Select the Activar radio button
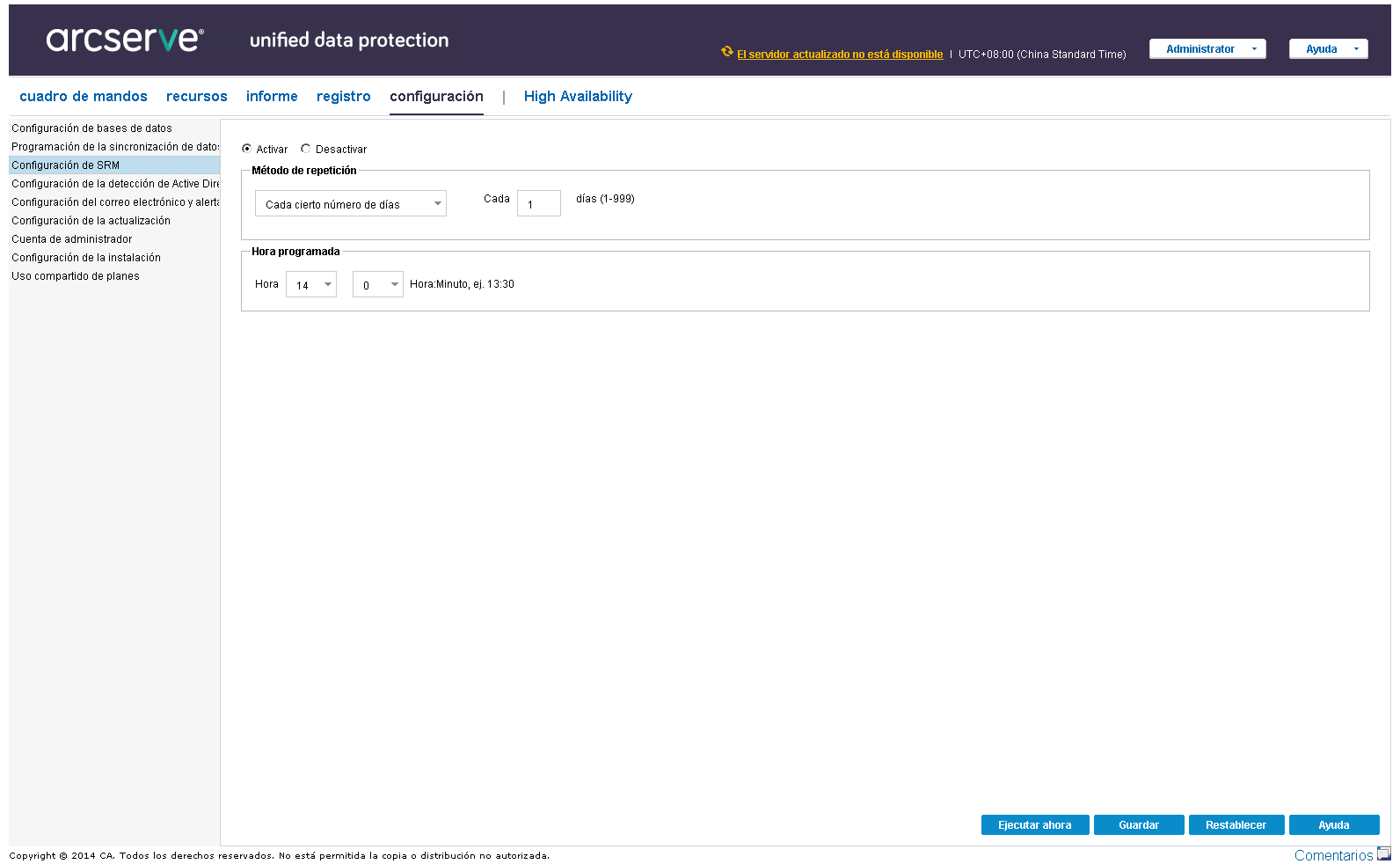 click(247, 149)
